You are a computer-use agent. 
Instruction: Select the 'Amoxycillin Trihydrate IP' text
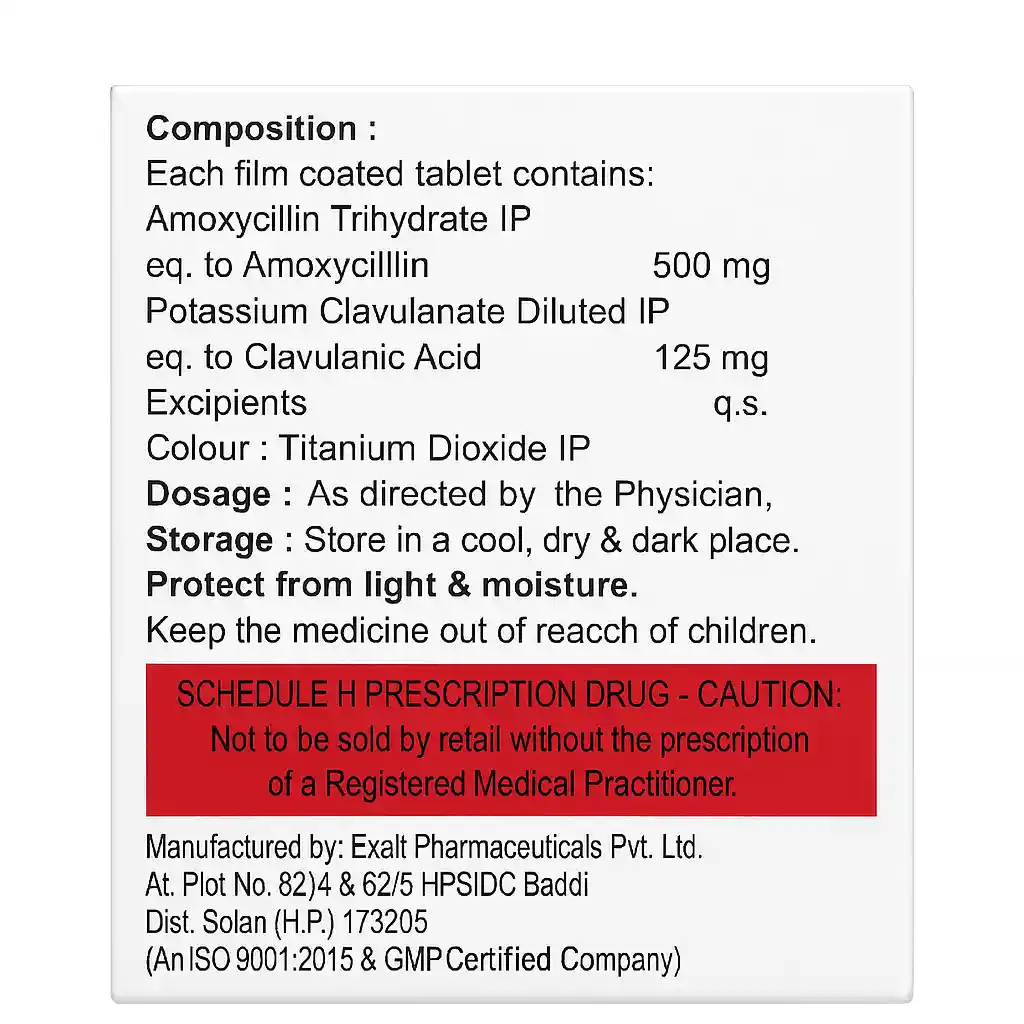click(338, 220)
